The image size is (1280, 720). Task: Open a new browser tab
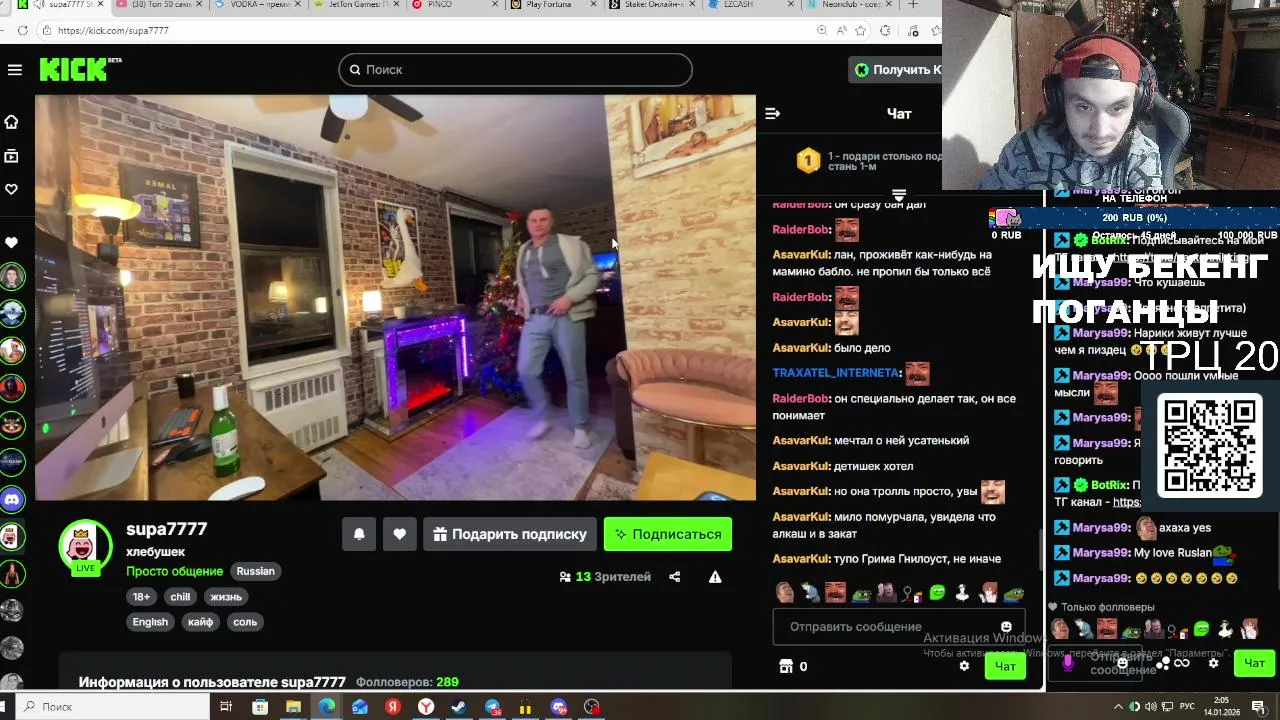tap(912, 5)
